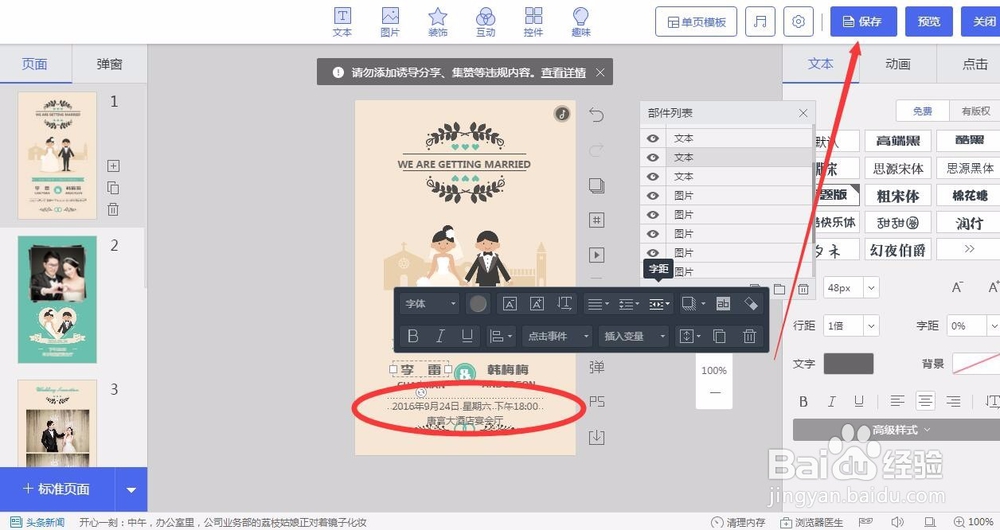Change text direction in floating toolbar

point(564,304)
